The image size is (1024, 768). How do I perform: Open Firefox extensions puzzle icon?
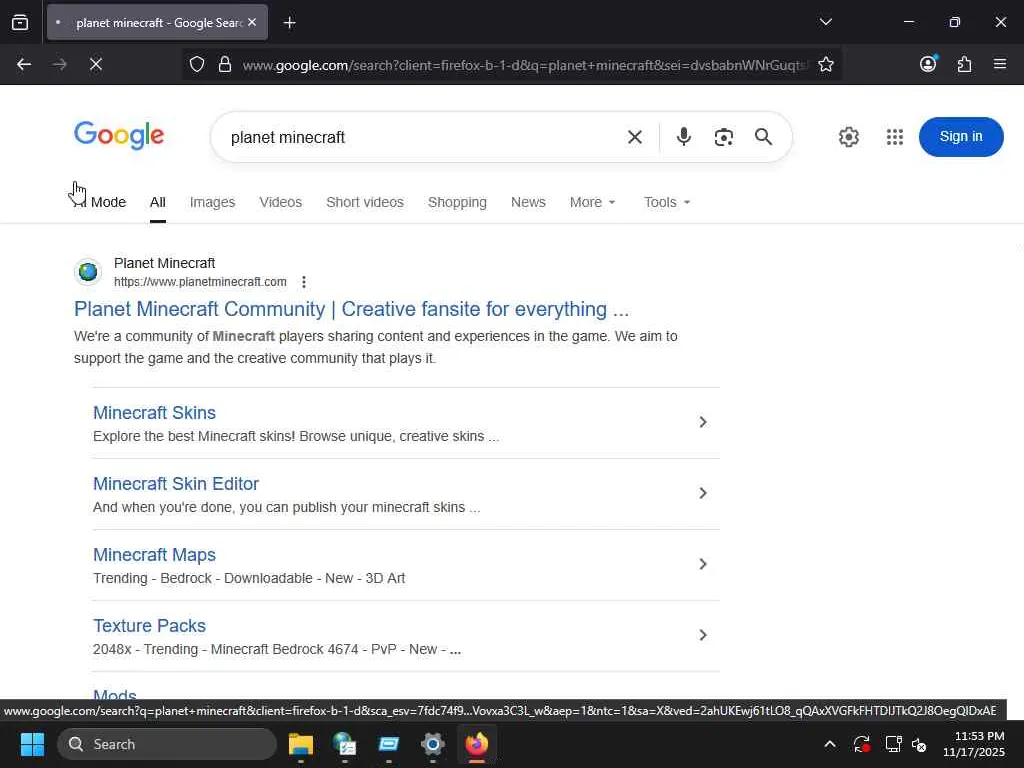pos(964,64)
